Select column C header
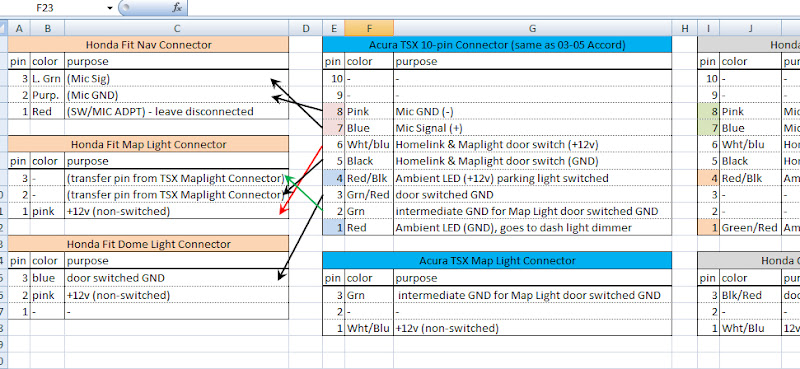The image size is (800, 369). point(177,29)
